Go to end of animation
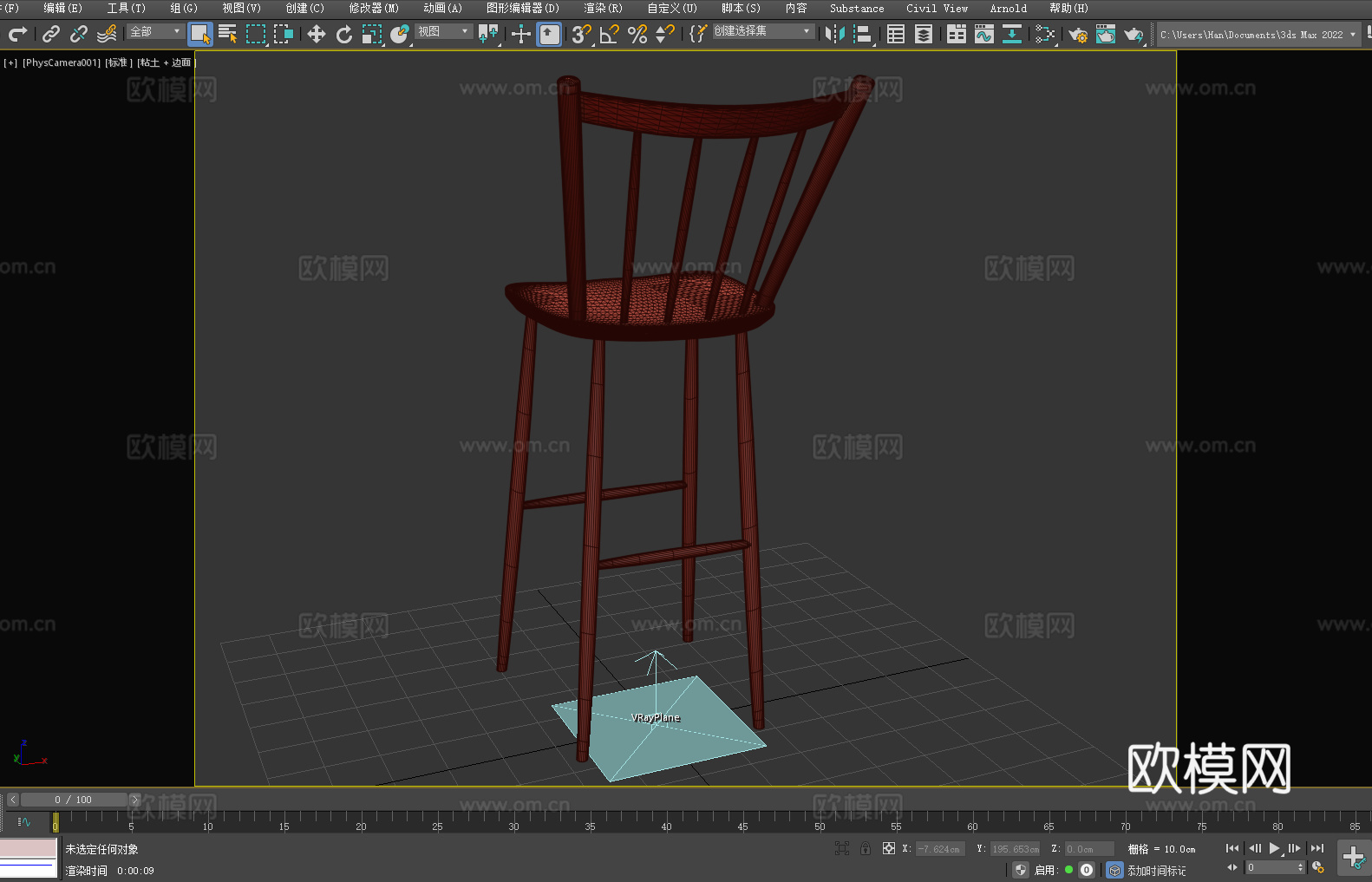The width and height of the screenshot is (1372, 882). point(1317,848)
